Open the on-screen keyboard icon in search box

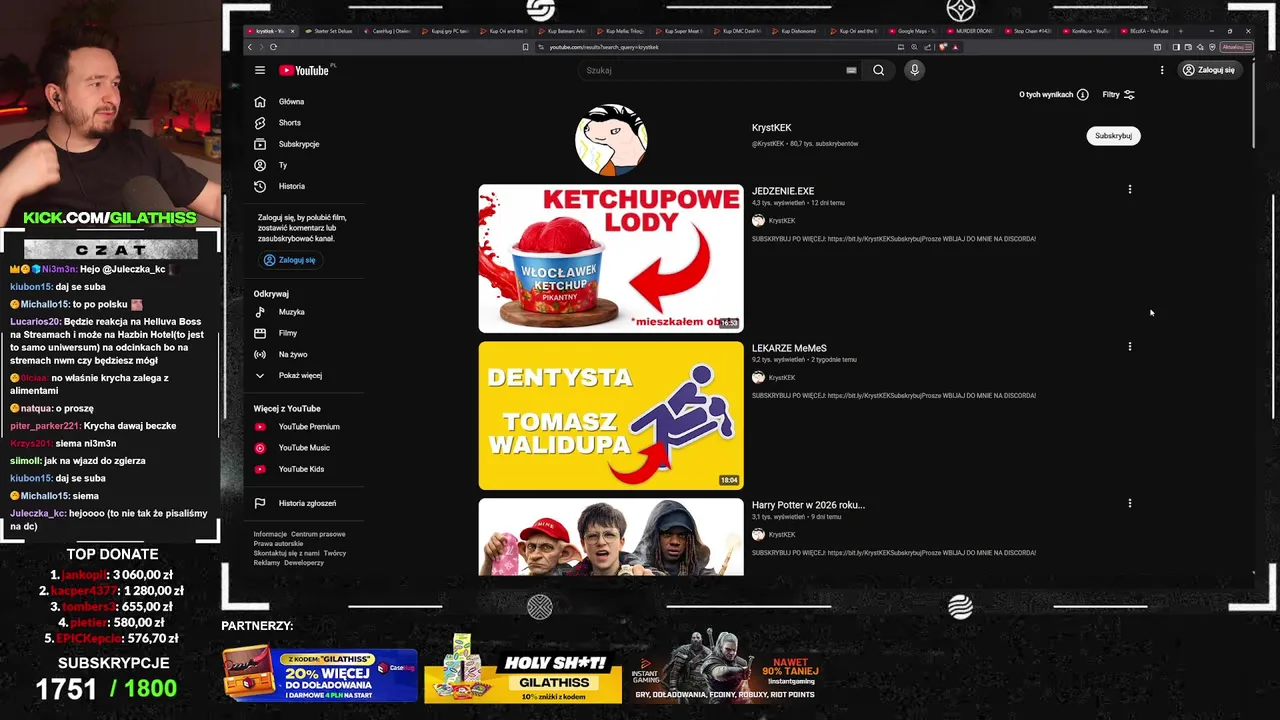click(851, 70)
